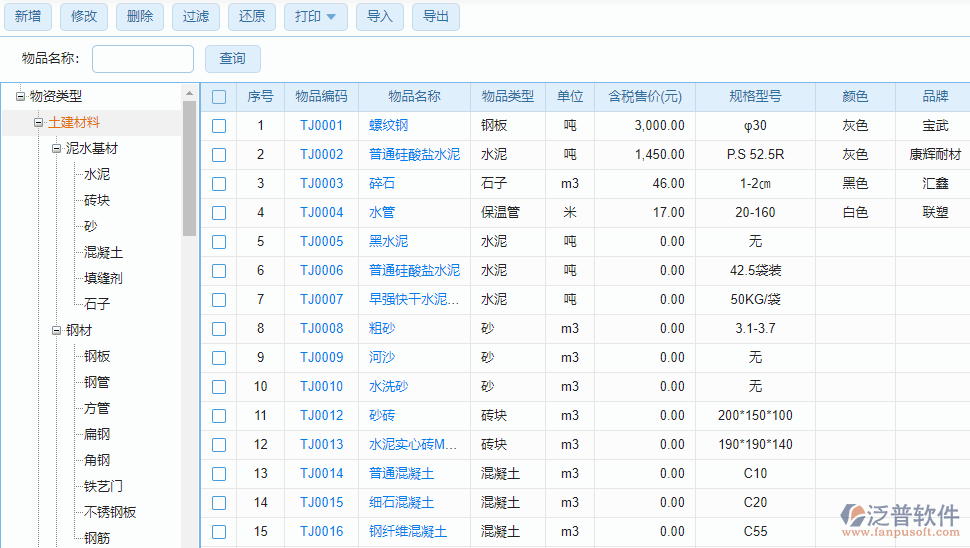The width and height of the screenshot is (970, 548).
Task: Click the 导入 (Import) toolbar button
Action: pyautogui.click(x=380, y=16)
